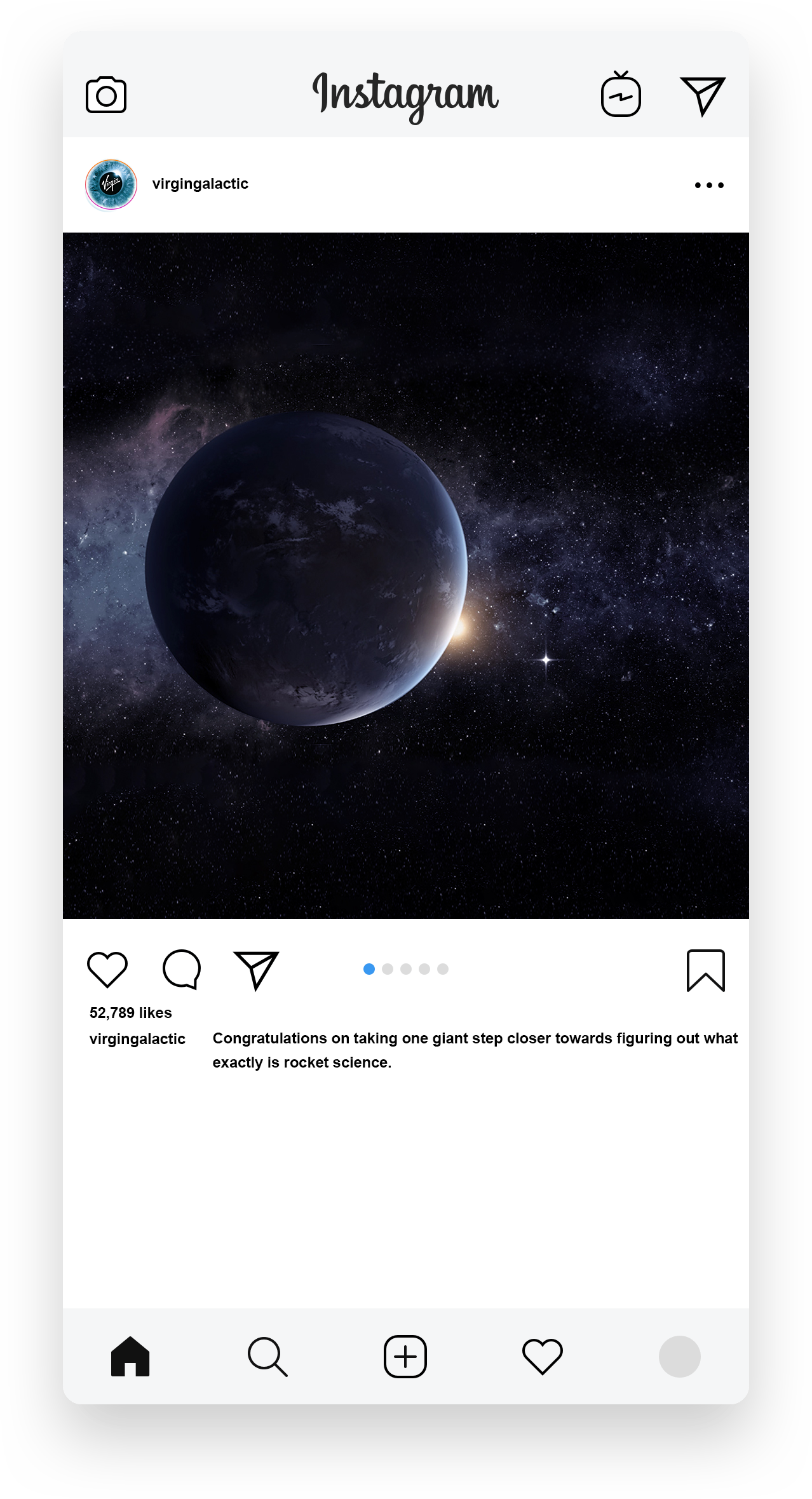
Task: Open post options three-dot menu
Action: 709,186
